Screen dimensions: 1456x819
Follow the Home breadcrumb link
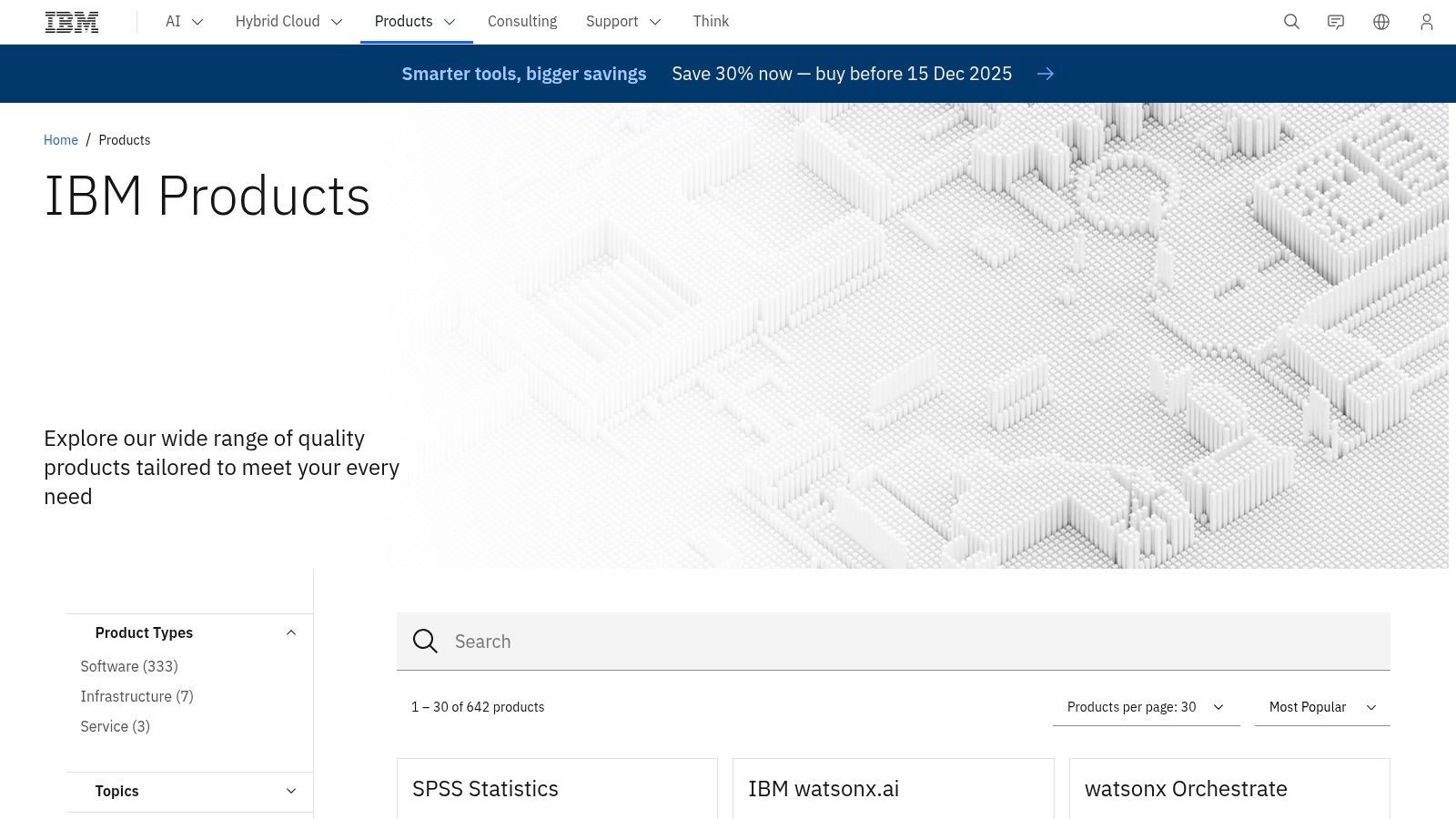(60, 139)
